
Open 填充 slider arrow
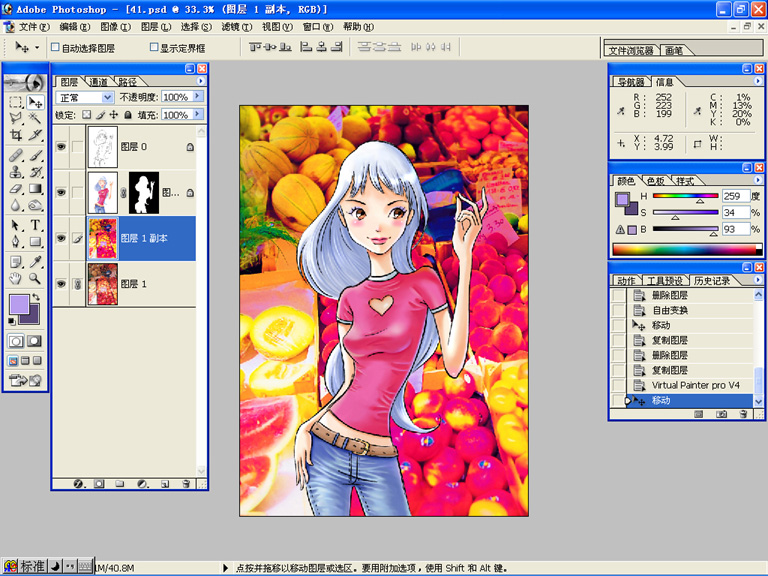point(197,114)
